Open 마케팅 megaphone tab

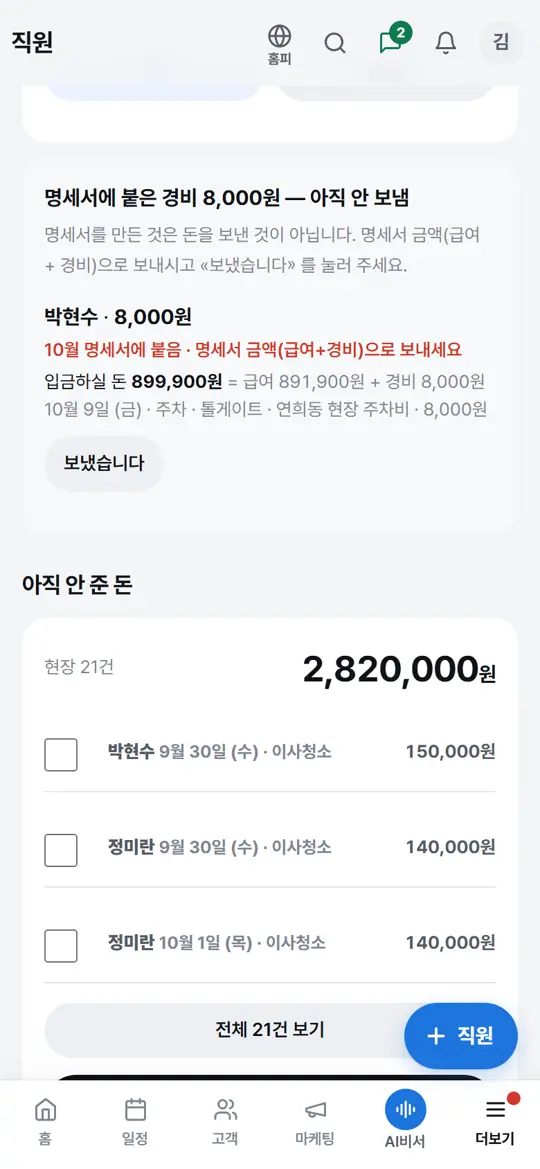315,1121
